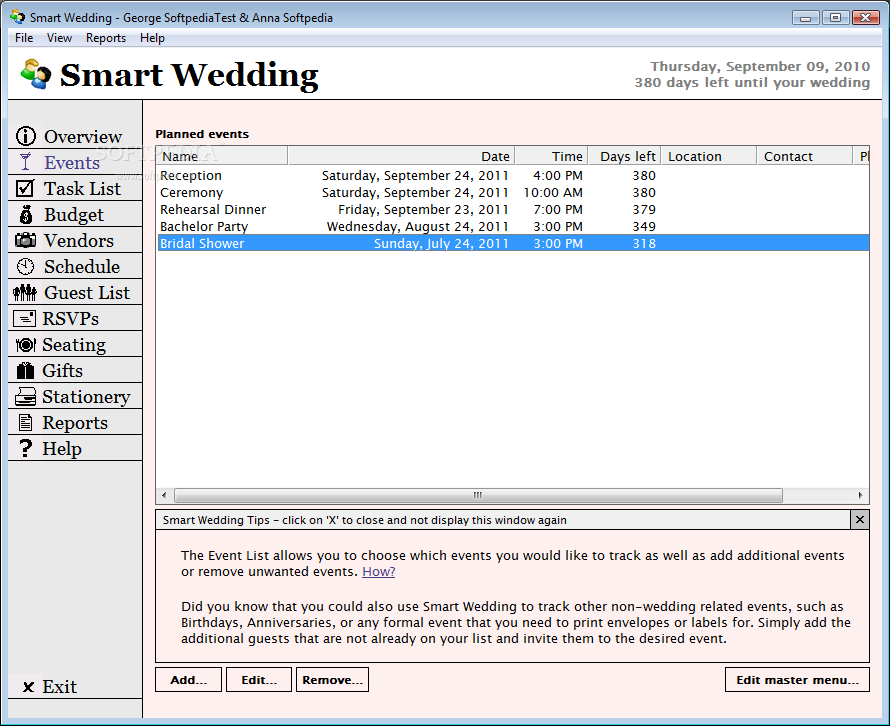Click the date Friday, September 23, 2011
Screen dimensions: 890x726
point(423,209)
